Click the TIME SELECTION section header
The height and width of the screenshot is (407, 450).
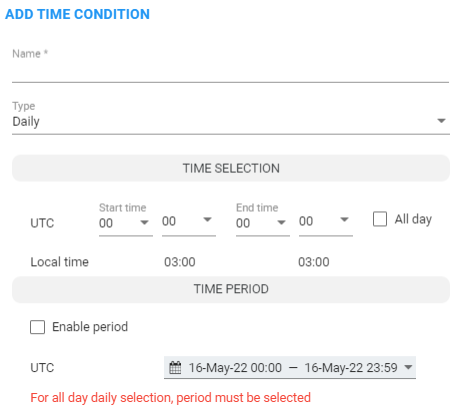231,168
